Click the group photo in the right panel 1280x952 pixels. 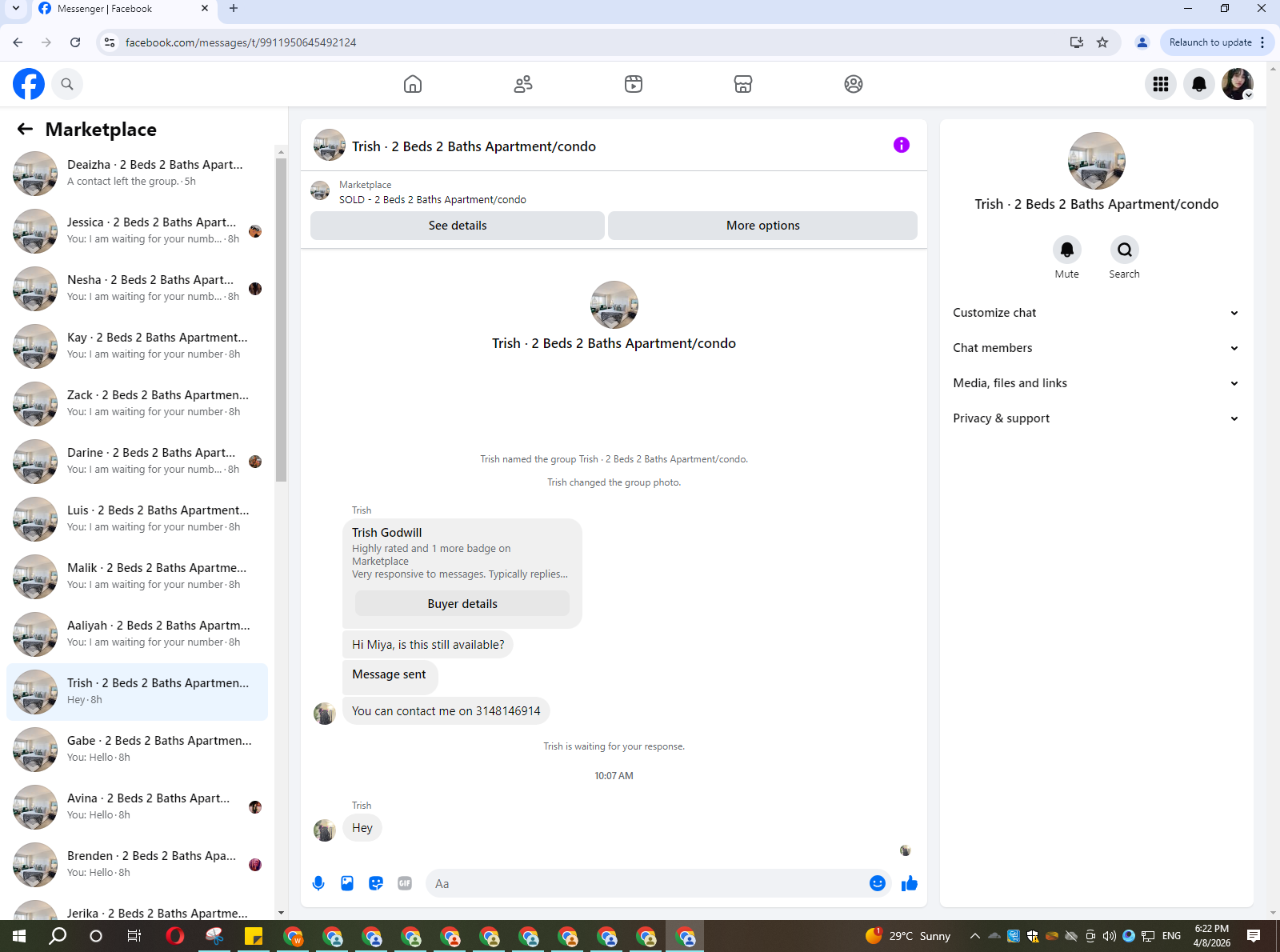[1096, 161]
